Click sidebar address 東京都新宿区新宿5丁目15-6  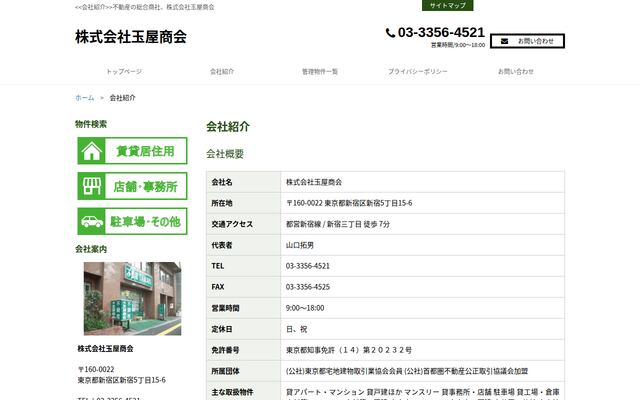pos(122,380)
